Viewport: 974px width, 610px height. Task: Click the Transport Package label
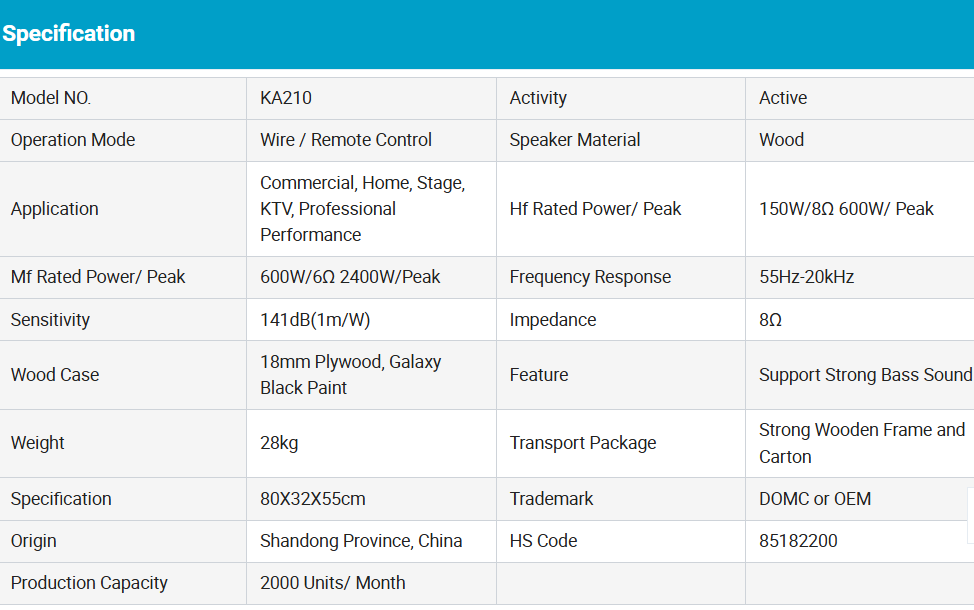[583, 443]
